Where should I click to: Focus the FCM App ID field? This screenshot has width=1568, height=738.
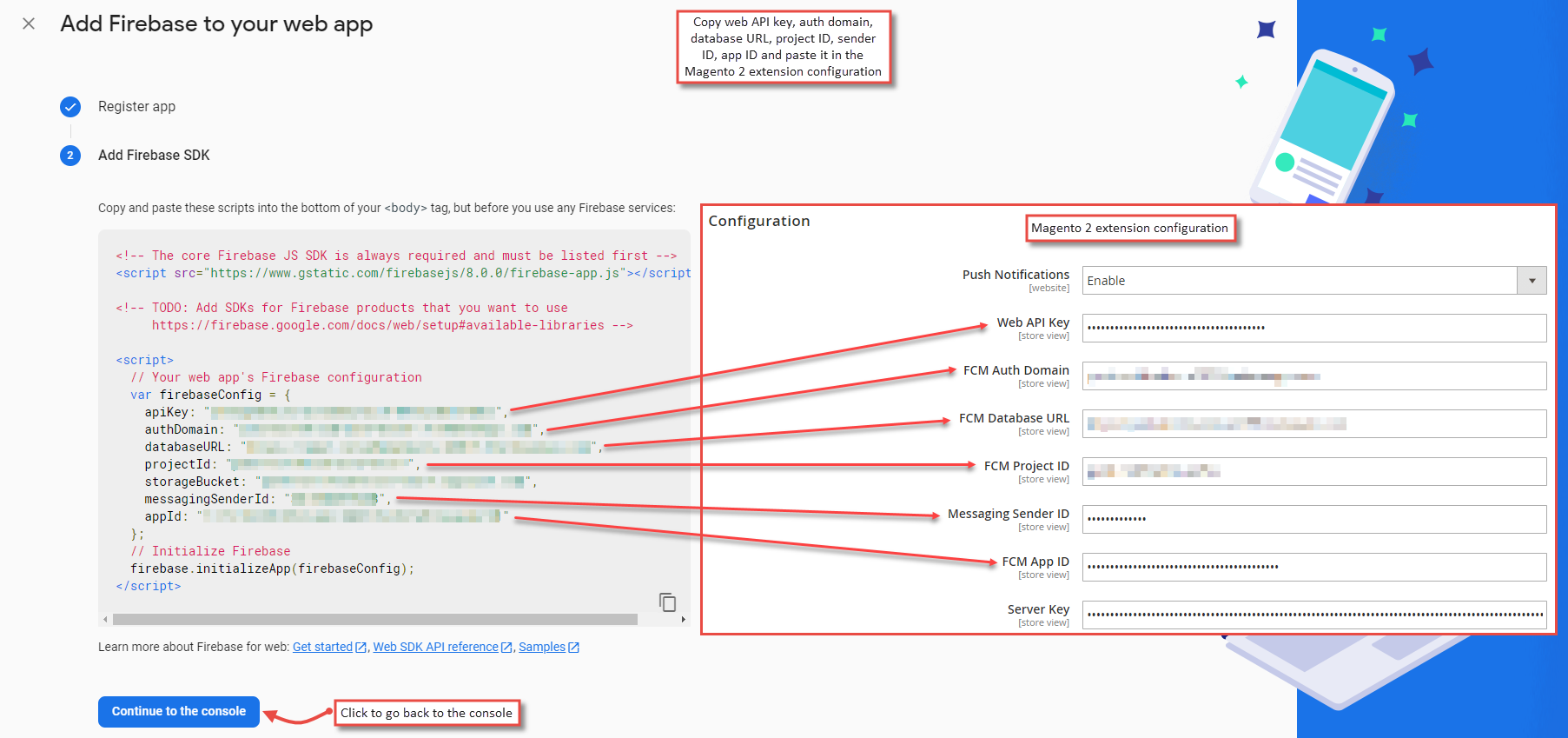click(x=1314, y=567)
